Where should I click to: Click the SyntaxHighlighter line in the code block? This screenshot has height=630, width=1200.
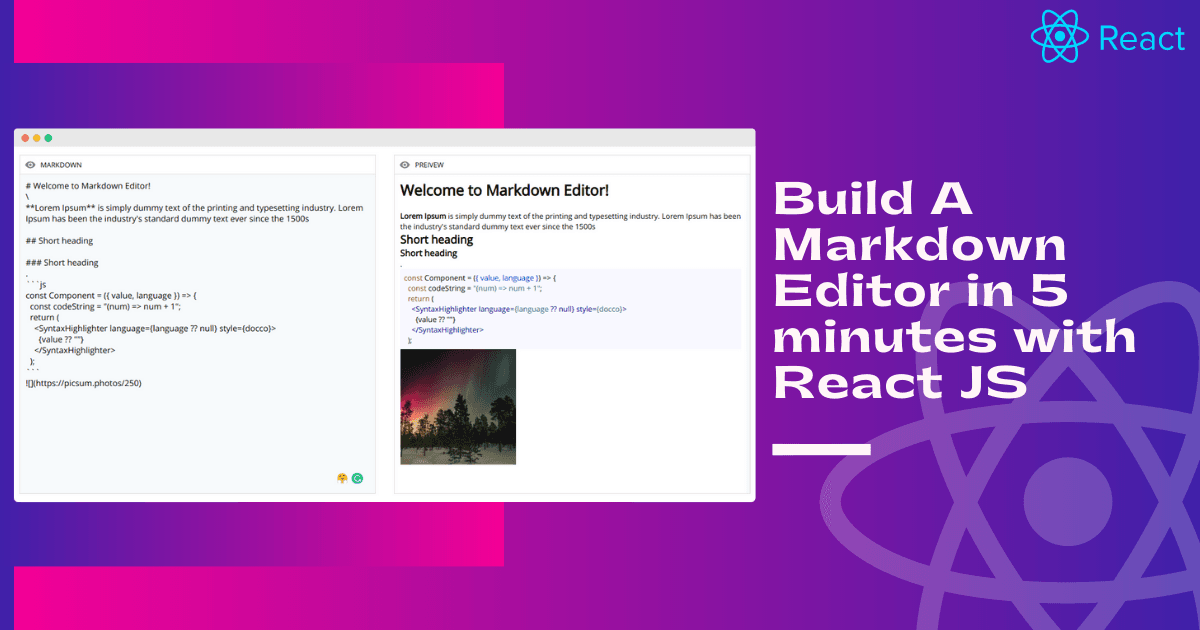click(x=520, y=309)
